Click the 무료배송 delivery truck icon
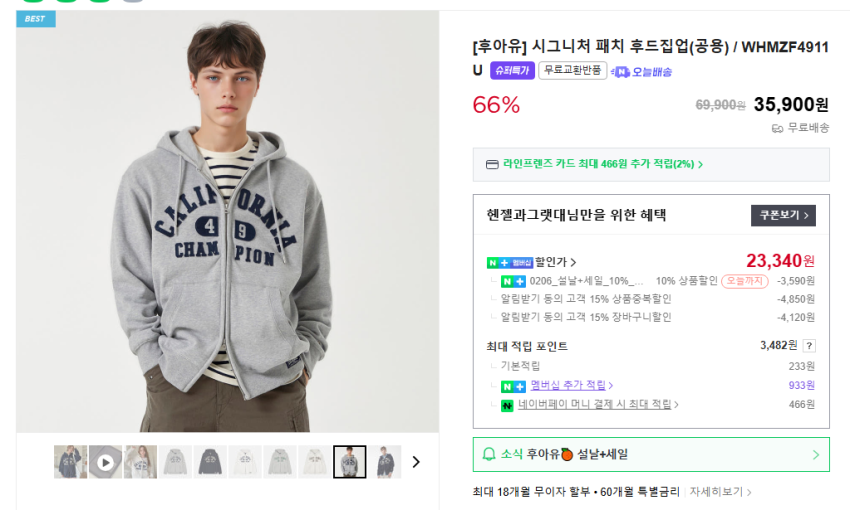This screenshot has width=850, height=510. point(777,128)
